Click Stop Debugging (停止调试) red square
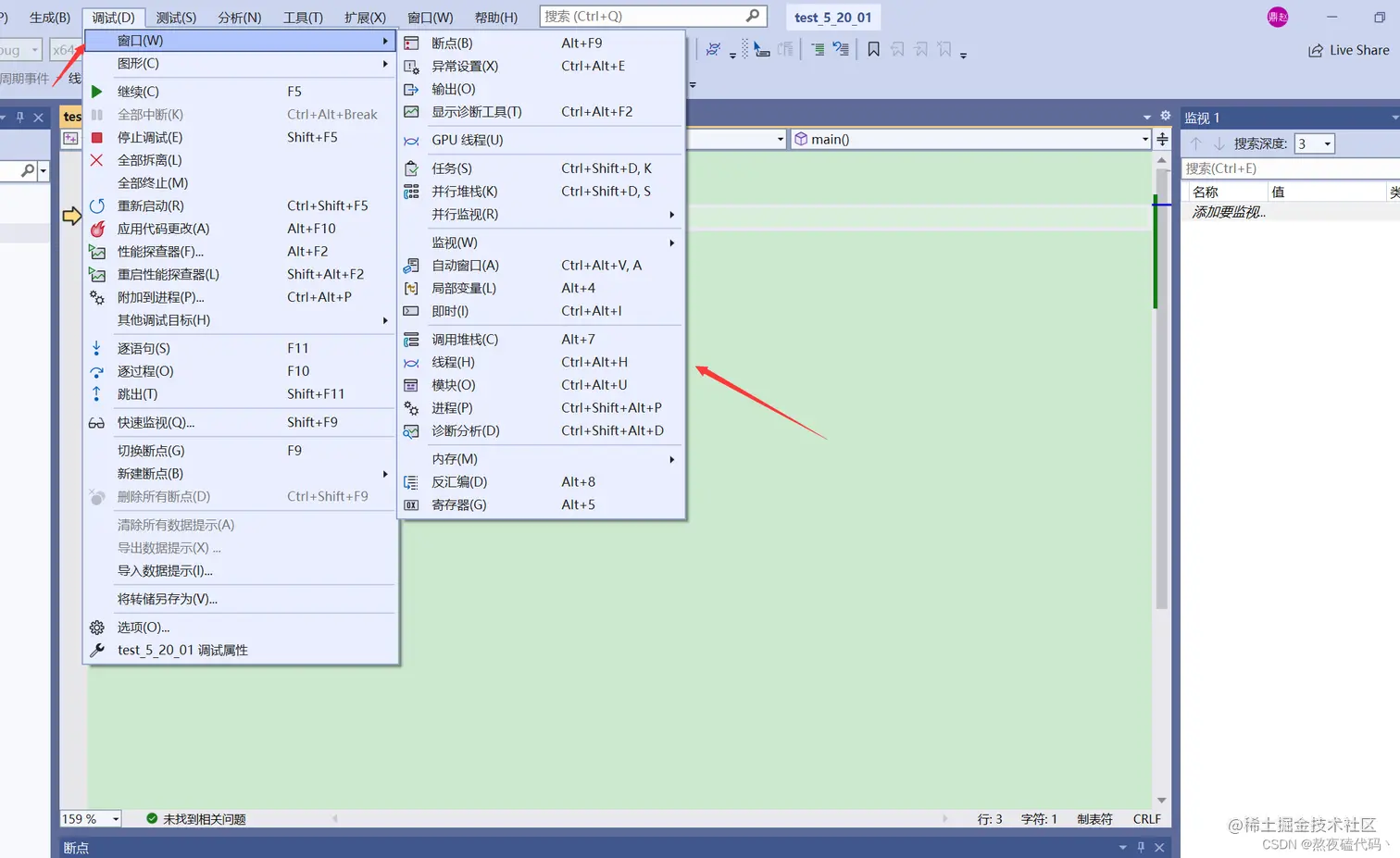Image resolution: width=1400 pixels, height=858 pixels. pos(241,137)
